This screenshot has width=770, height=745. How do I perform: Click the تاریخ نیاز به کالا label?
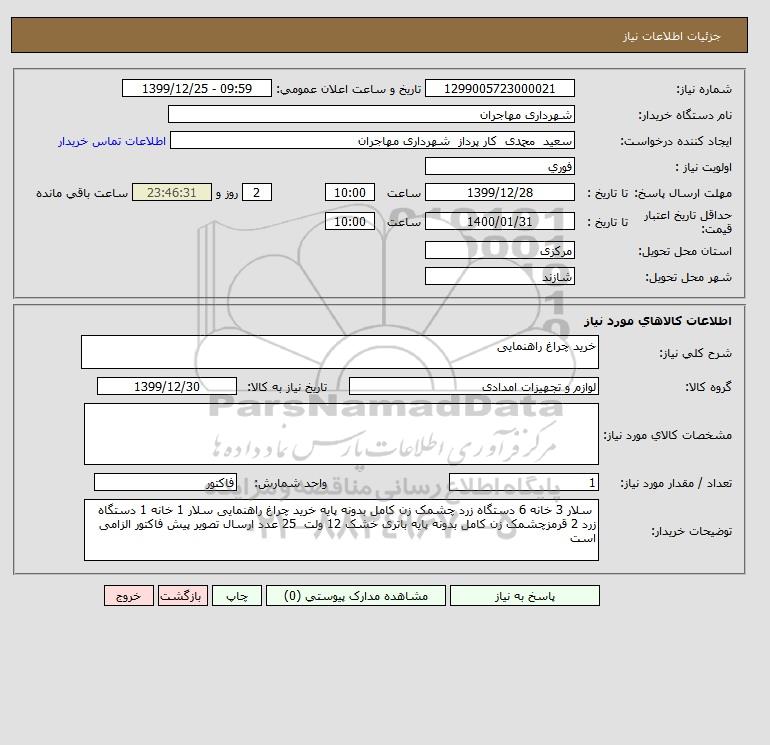[287, 387]
